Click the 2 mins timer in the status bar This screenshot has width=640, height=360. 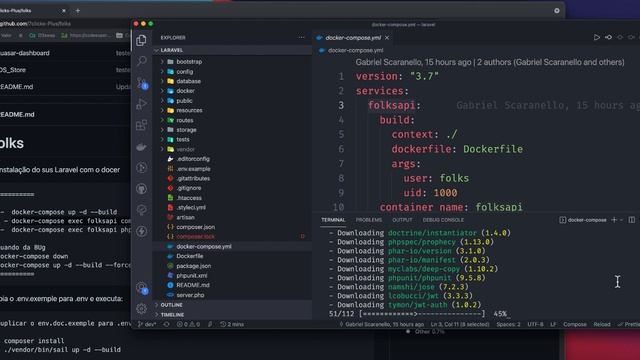tap(232, 324)
